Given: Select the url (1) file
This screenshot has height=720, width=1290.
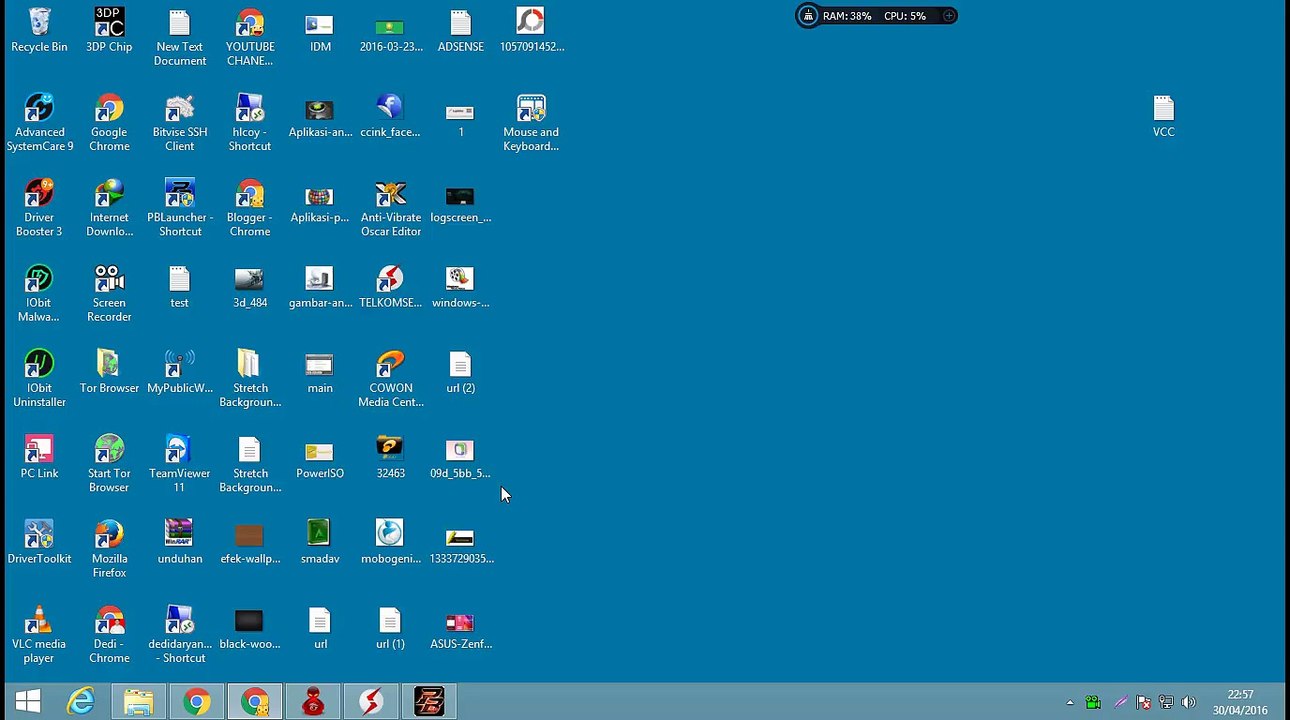Looking at the screenshot, I should pyautogui.click(x=391, y=628).
